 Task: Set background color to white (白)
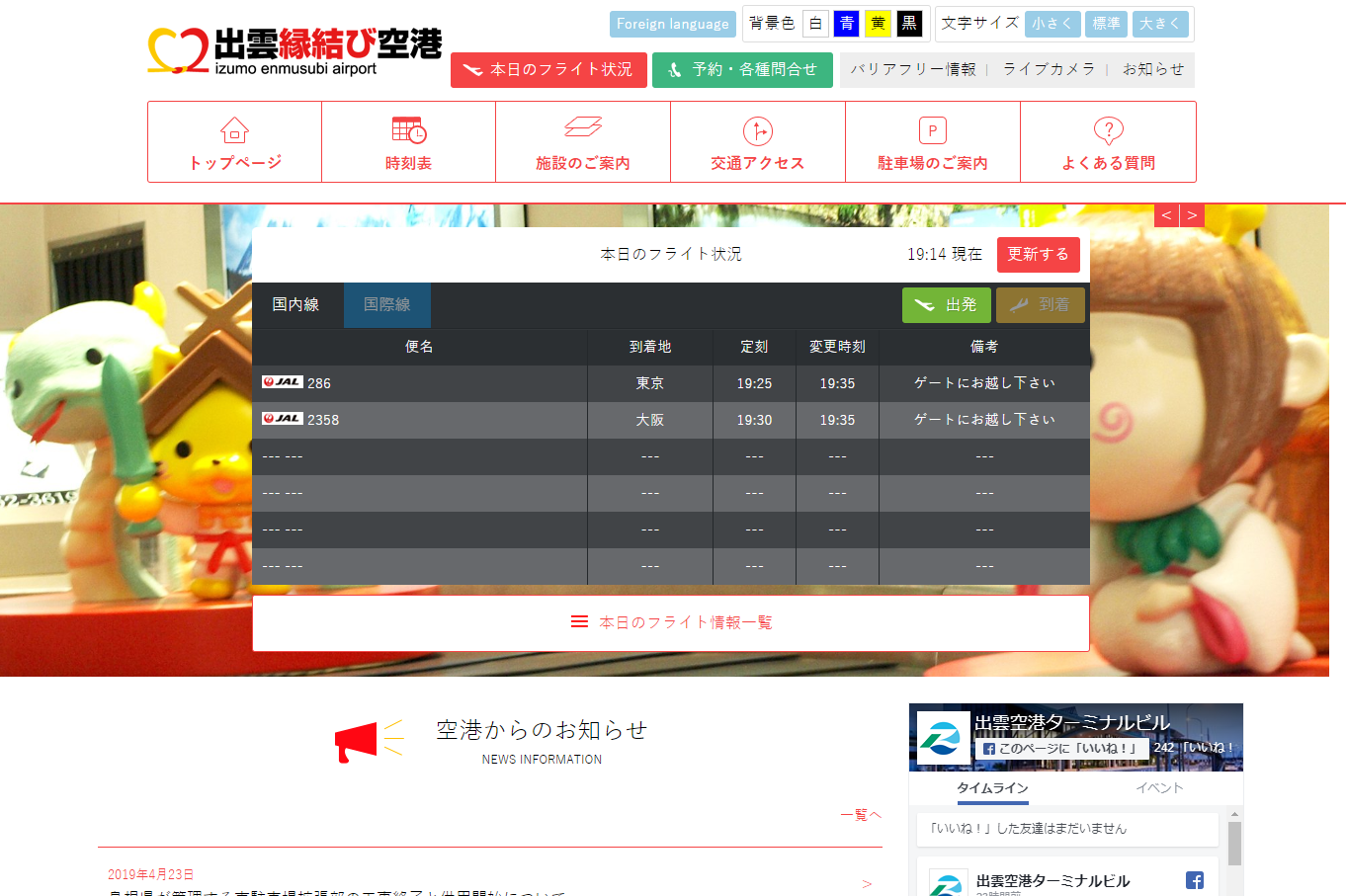[815, 24]
